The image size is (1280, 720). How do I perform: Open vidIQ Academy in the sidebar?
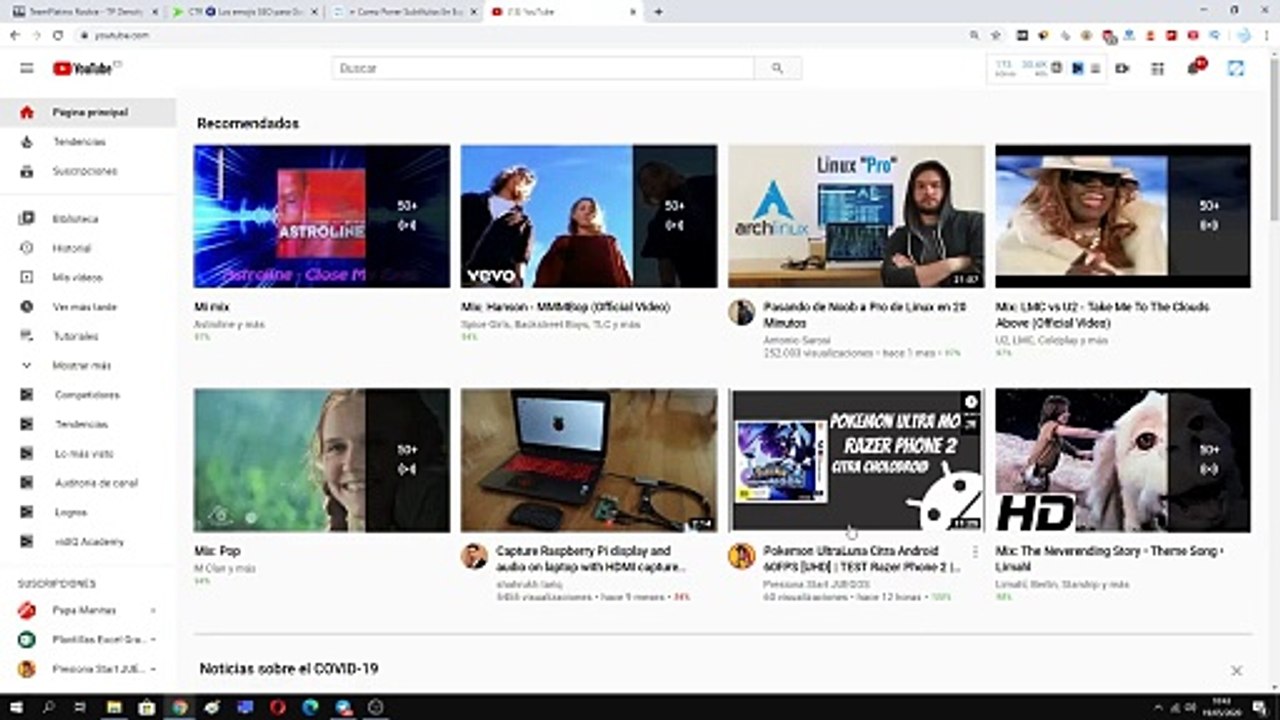88,542
